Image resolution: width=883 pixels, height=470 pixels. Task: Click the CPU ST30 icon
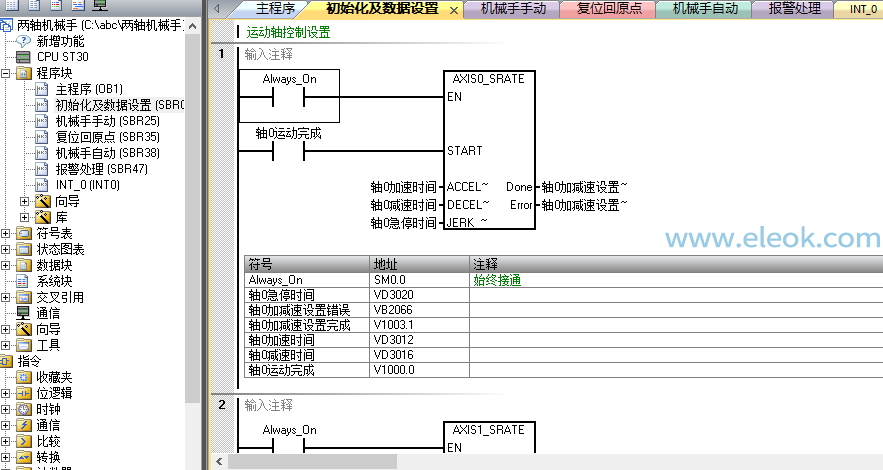[23, 57]
